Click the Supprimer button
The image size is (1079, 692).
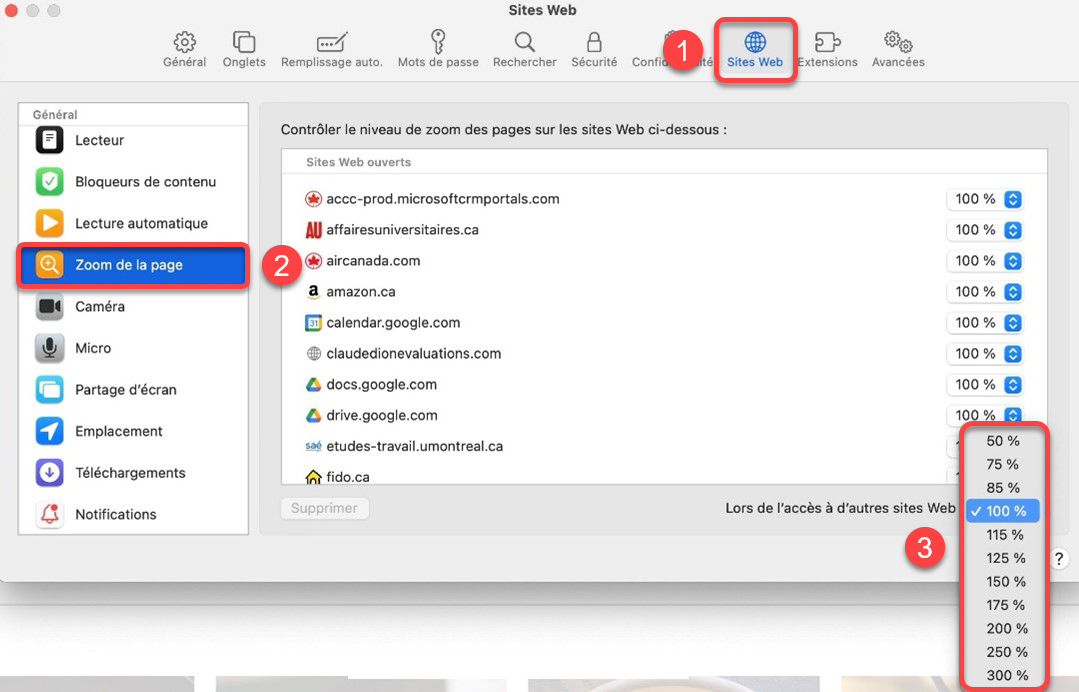[x=325, y=508]
